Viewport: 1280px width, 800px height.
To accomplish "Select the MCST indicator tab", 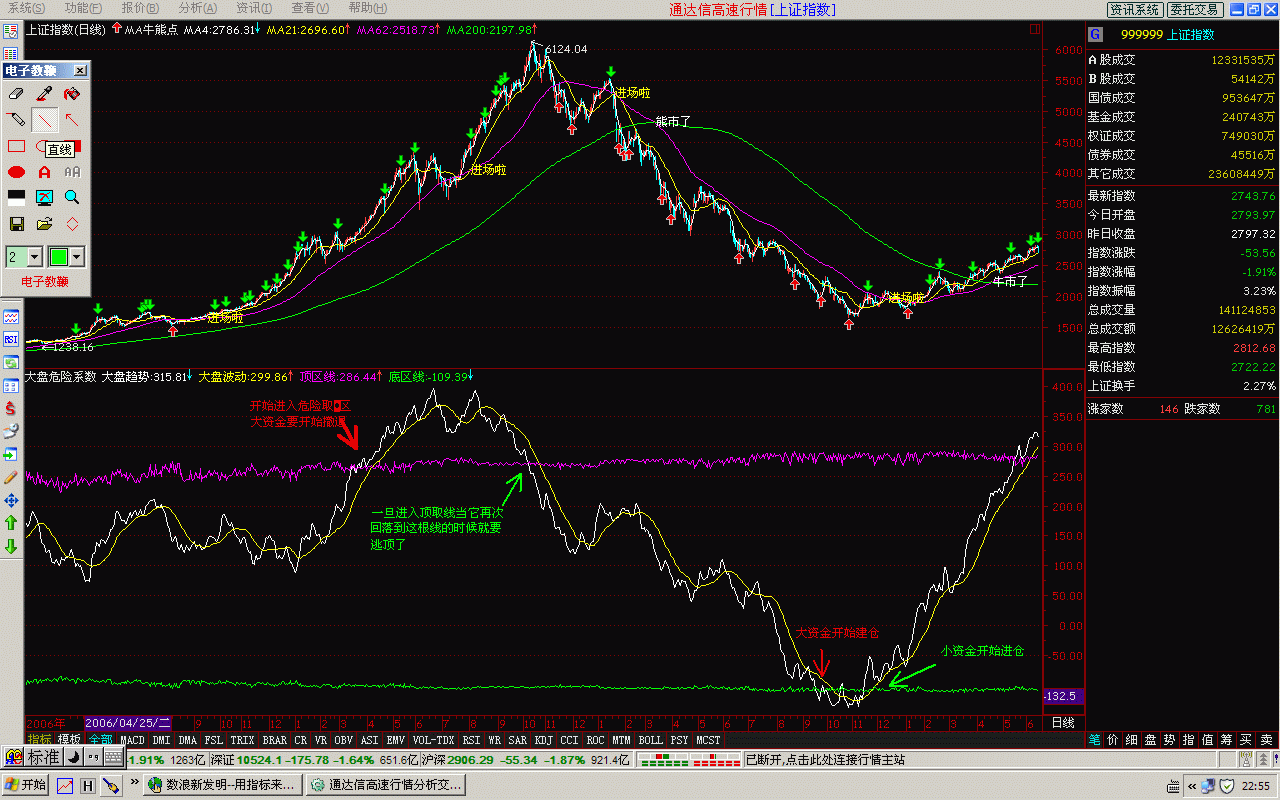I will click(x=708, y=740).
